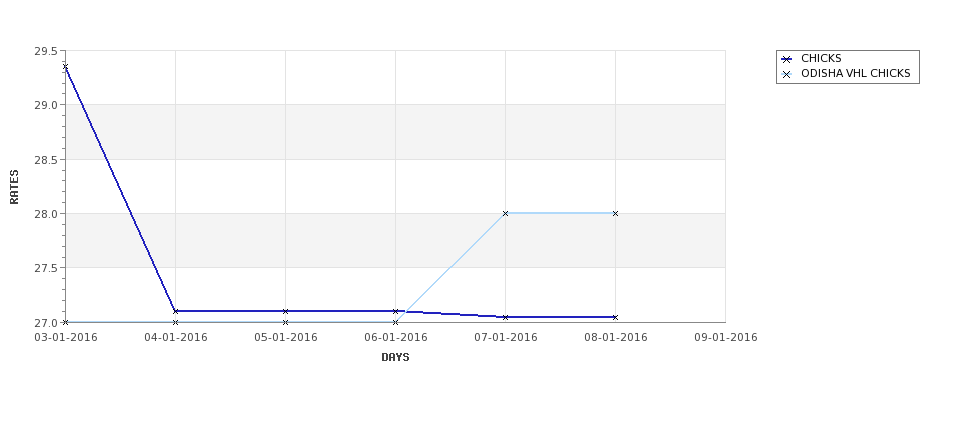The image size is (975, 429).
Task: Click the CHICKS legend label
Action: [x=821, y=58]
